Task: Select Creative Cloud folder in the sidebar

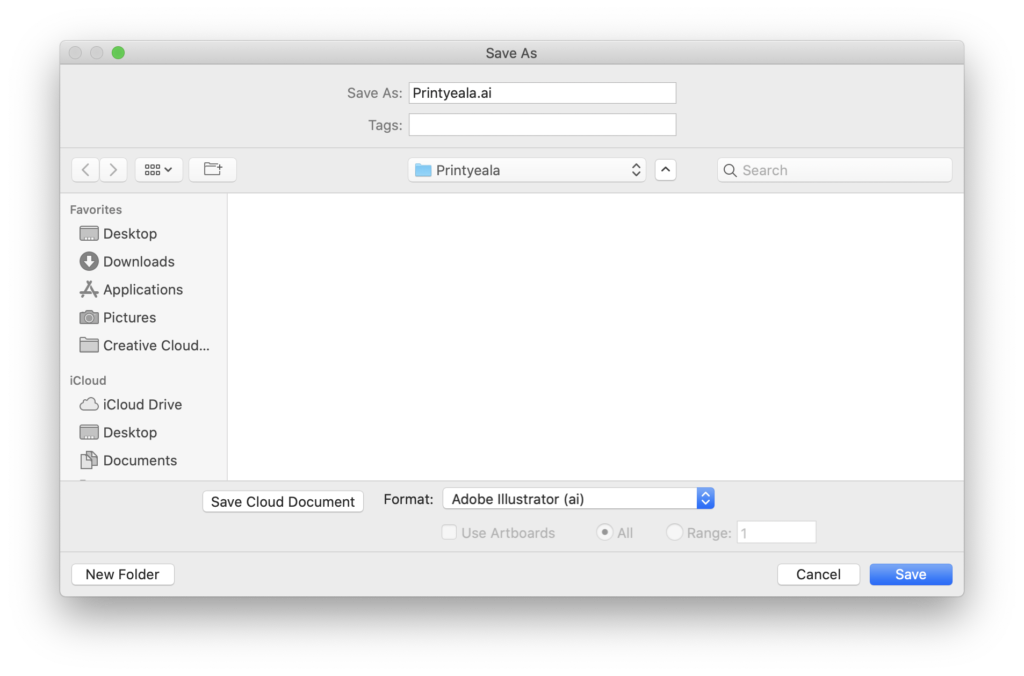Action: click(x=156, y=346)
